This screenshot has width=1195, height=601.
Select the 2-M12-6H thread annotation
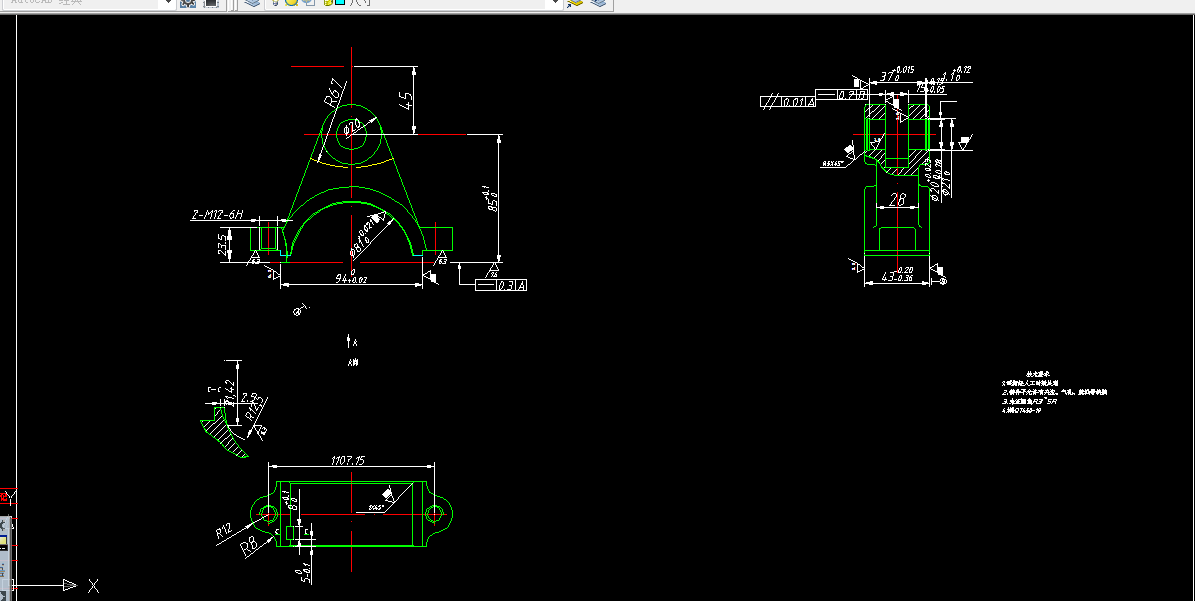[x=216, y=215]
